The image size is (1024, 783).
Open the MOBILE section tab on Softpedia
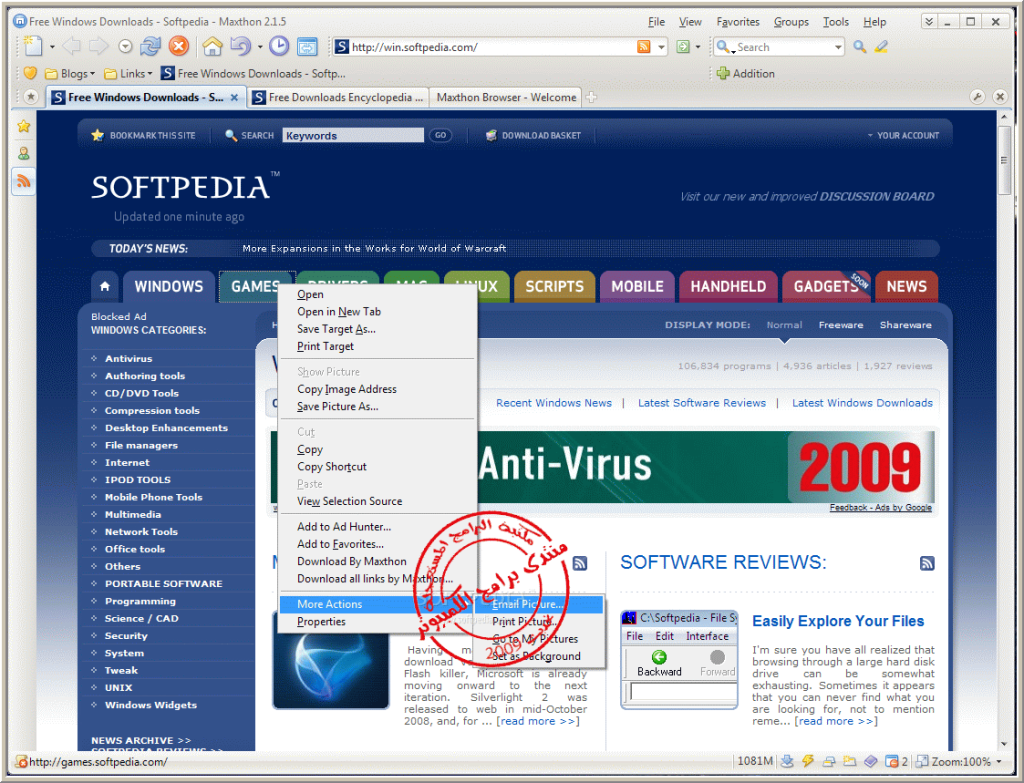click(637, 287)
